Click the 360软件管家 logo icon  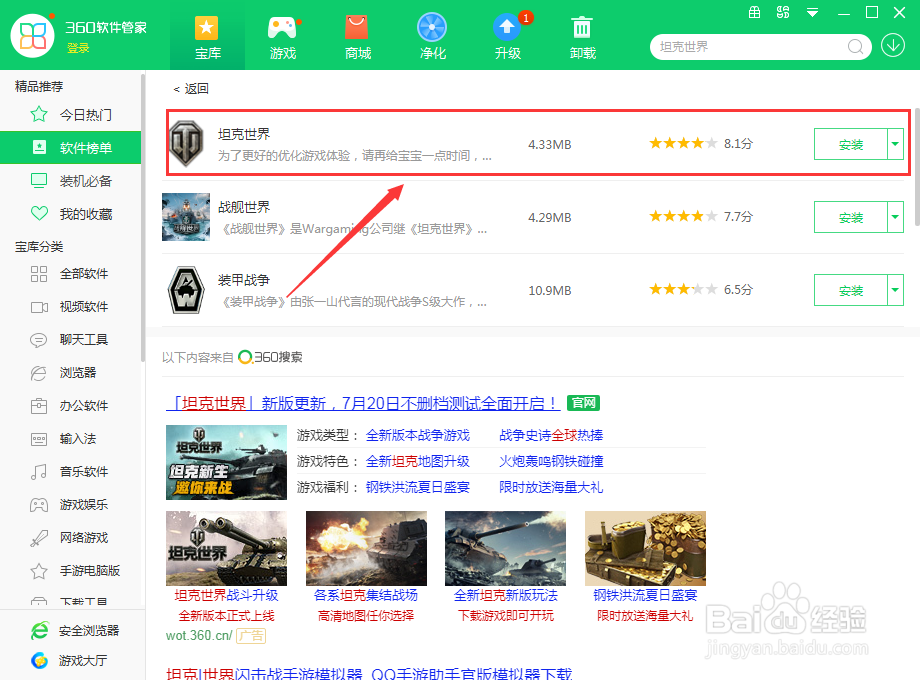pos(32,35)
